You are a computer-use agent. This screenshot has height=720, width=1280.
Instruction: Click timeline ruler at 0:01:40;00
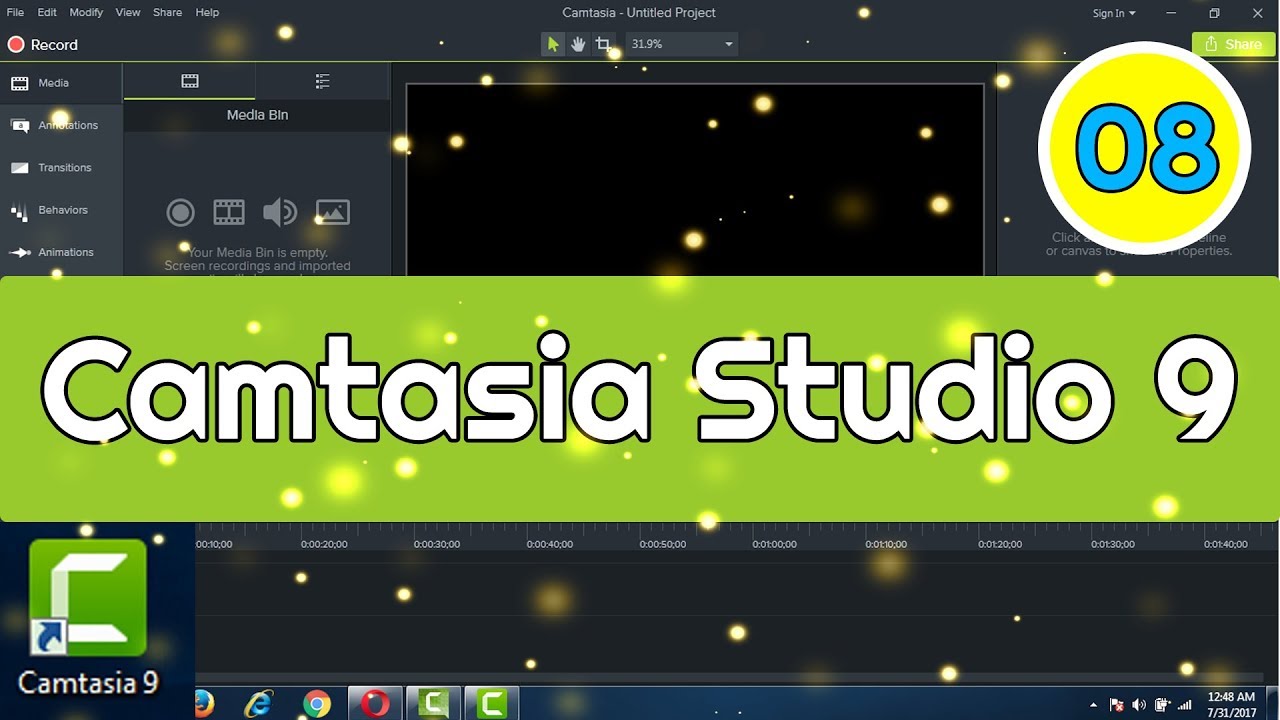click(1226, 544)
